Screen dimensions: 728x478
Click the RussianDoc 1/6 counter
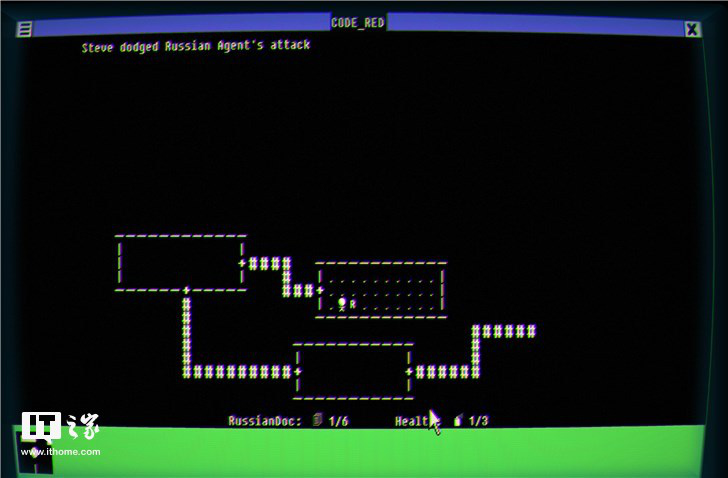point(338,421)
